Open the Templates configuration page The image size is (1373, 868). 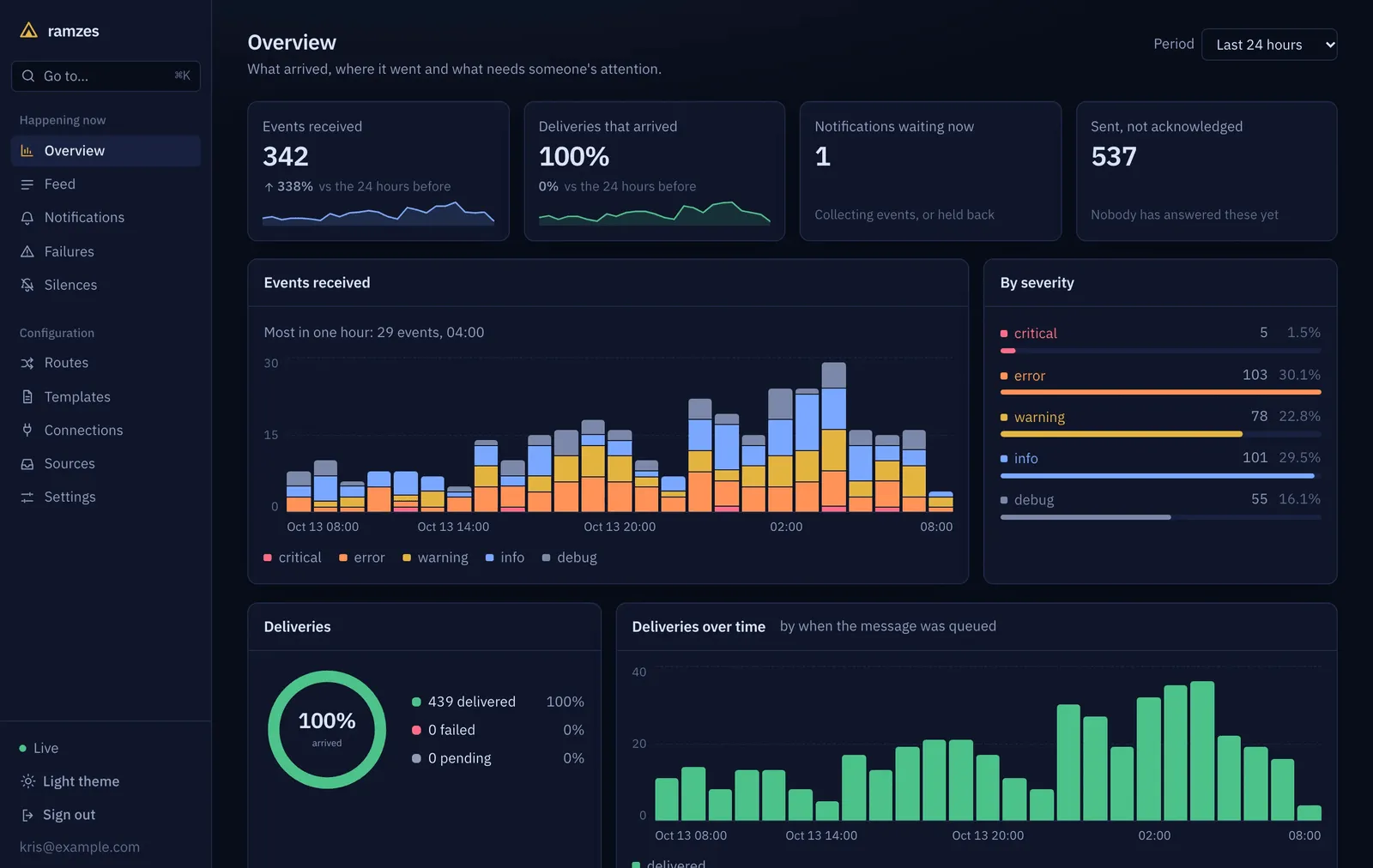(x=106, y=397)
